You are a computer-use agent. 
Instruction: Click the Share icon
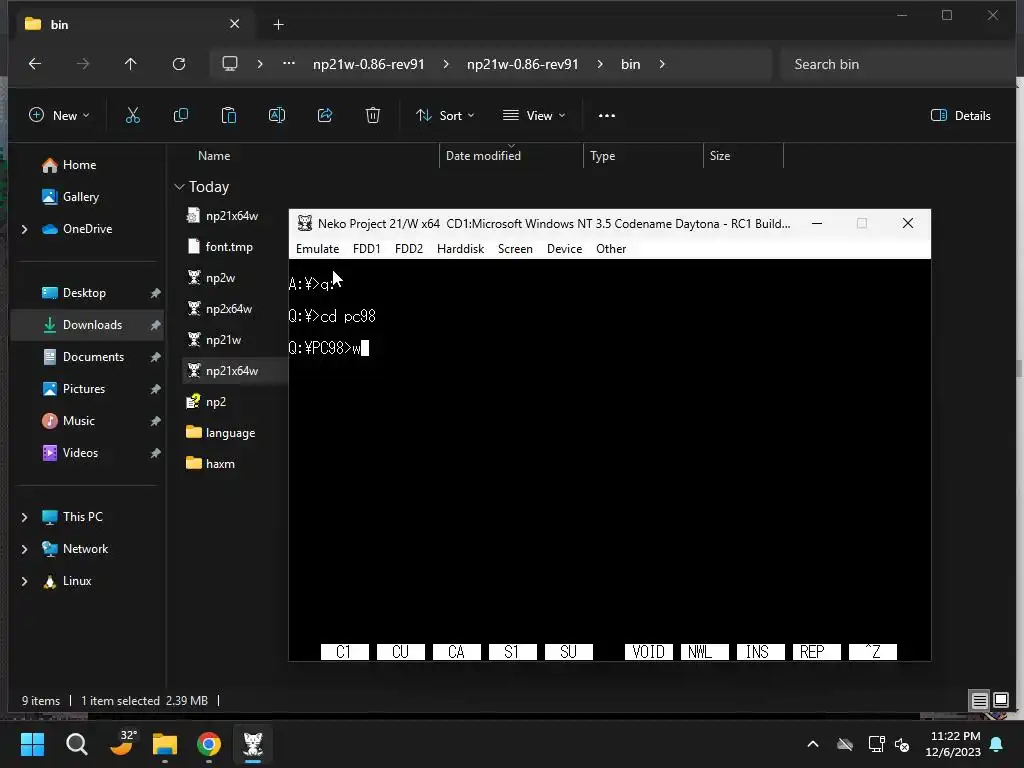point(325,116)
